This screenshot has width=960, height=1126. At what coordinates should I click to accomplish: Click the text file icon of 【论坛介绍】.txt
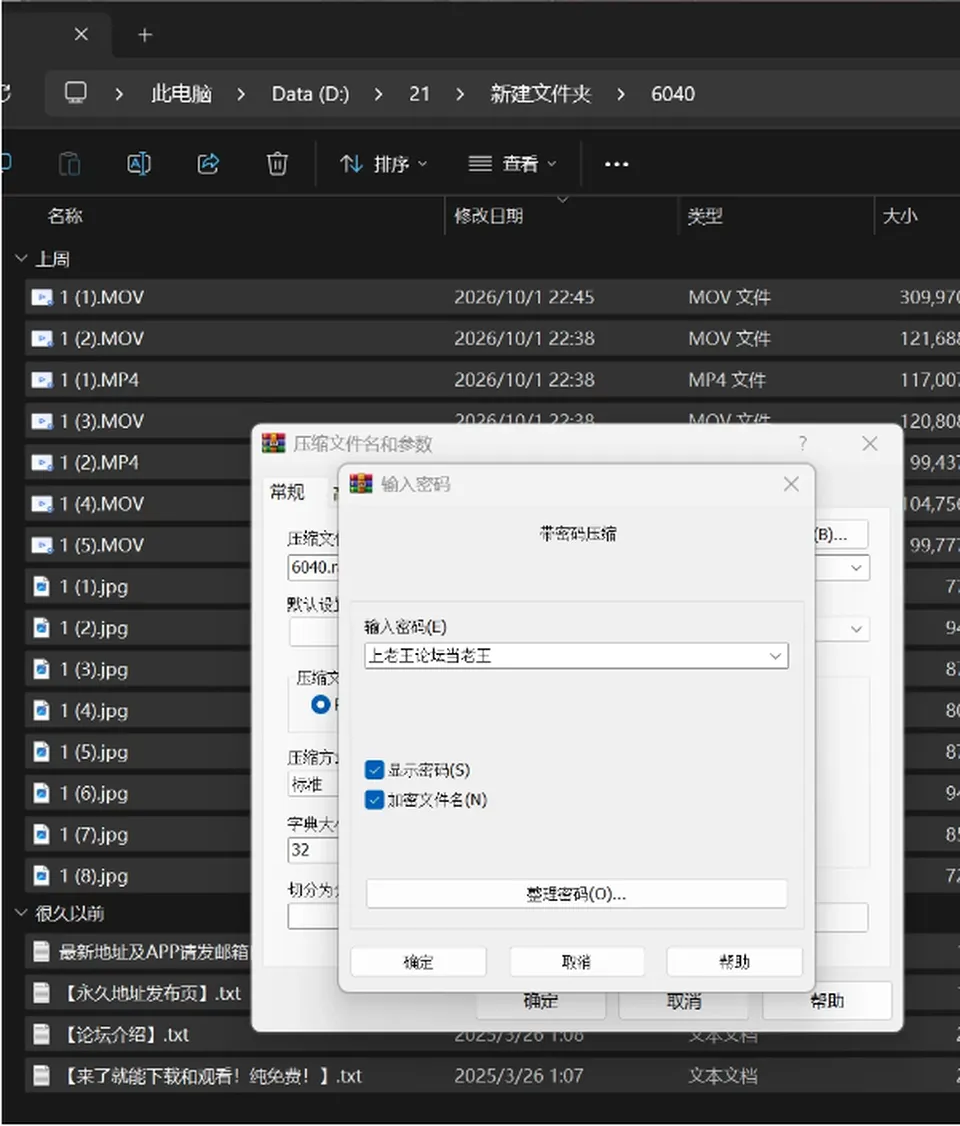[42, 1035]
